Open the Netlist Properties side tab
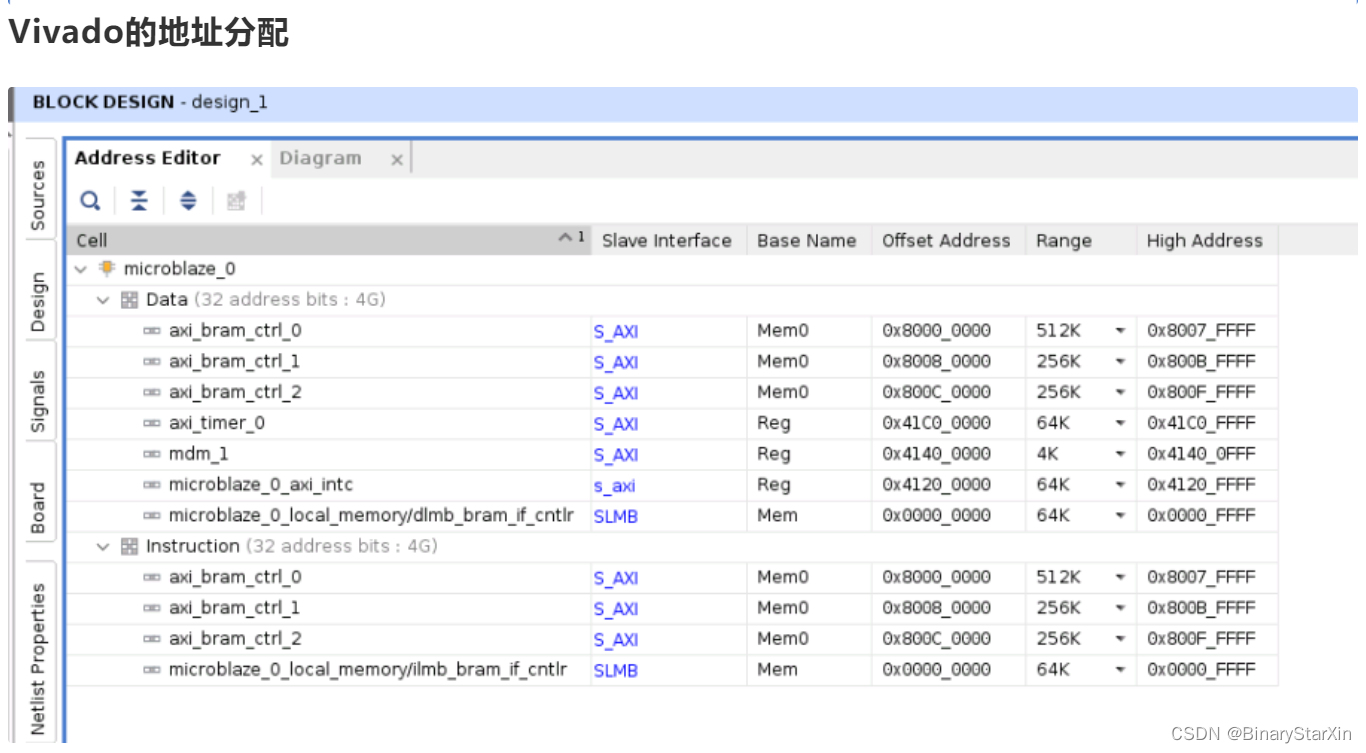This screenshot has height=753, width=1366. [x=38, y=659]
